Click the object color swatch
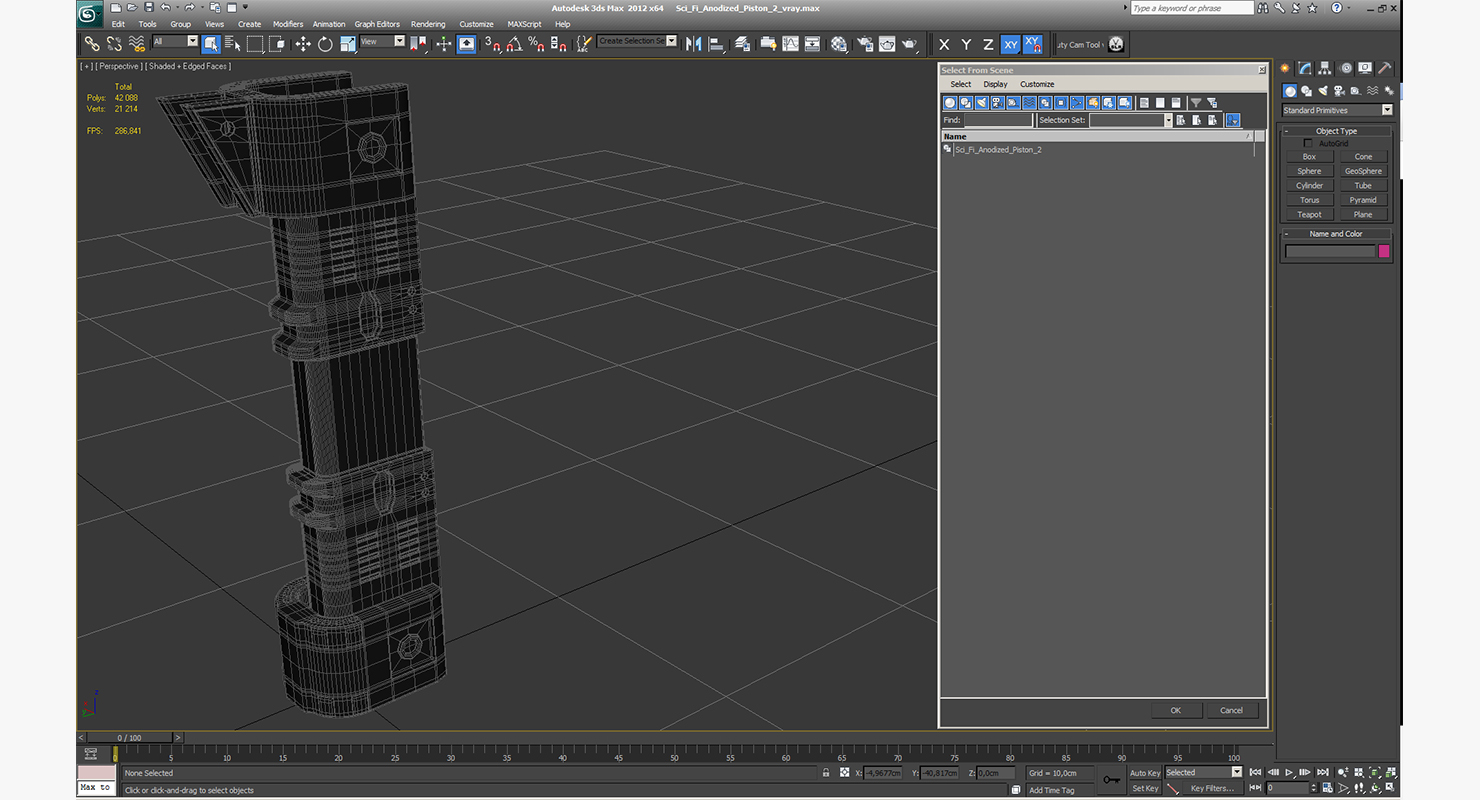Viewport: 1480px width, 800px height. [1384, 251]
